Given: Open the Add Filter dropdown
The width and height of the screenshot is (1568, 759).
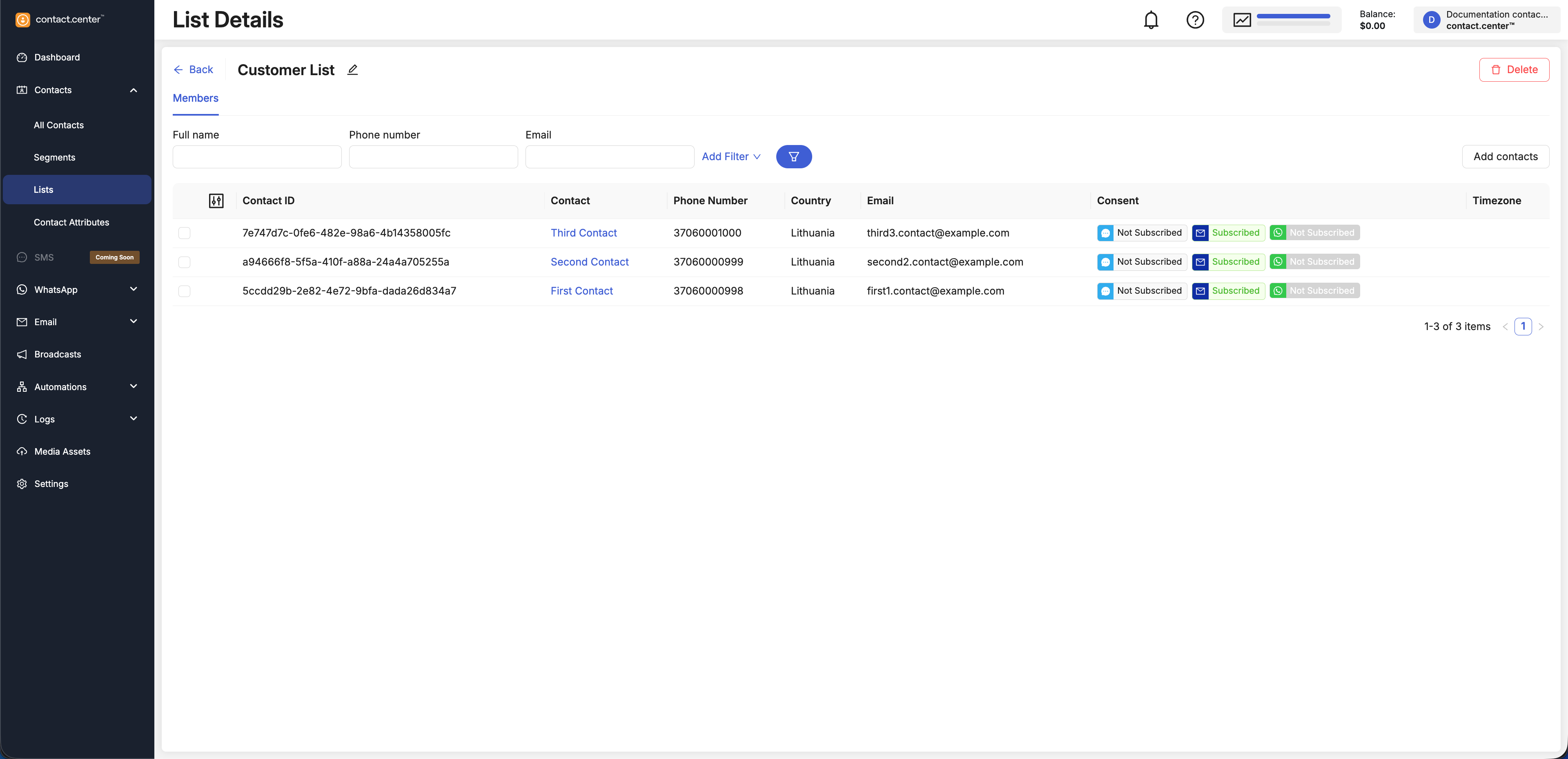Looking at the screenshot, I should (731, 156).
